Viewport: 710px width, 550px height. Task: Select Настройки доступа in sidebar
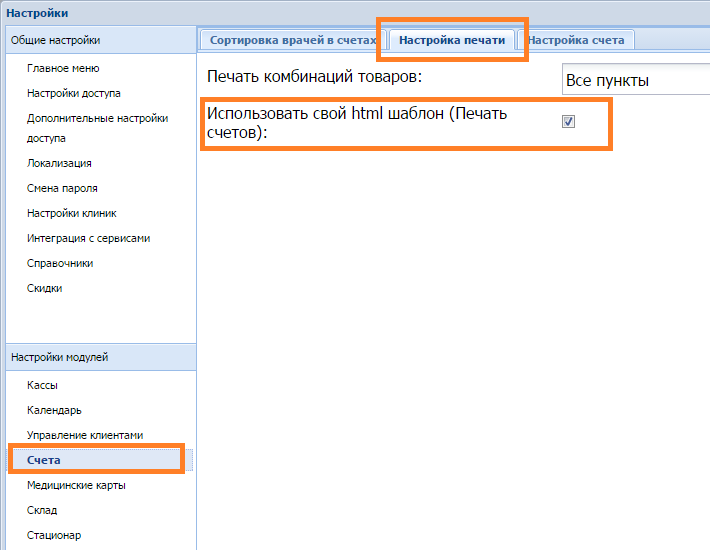(x=74, y=93)
